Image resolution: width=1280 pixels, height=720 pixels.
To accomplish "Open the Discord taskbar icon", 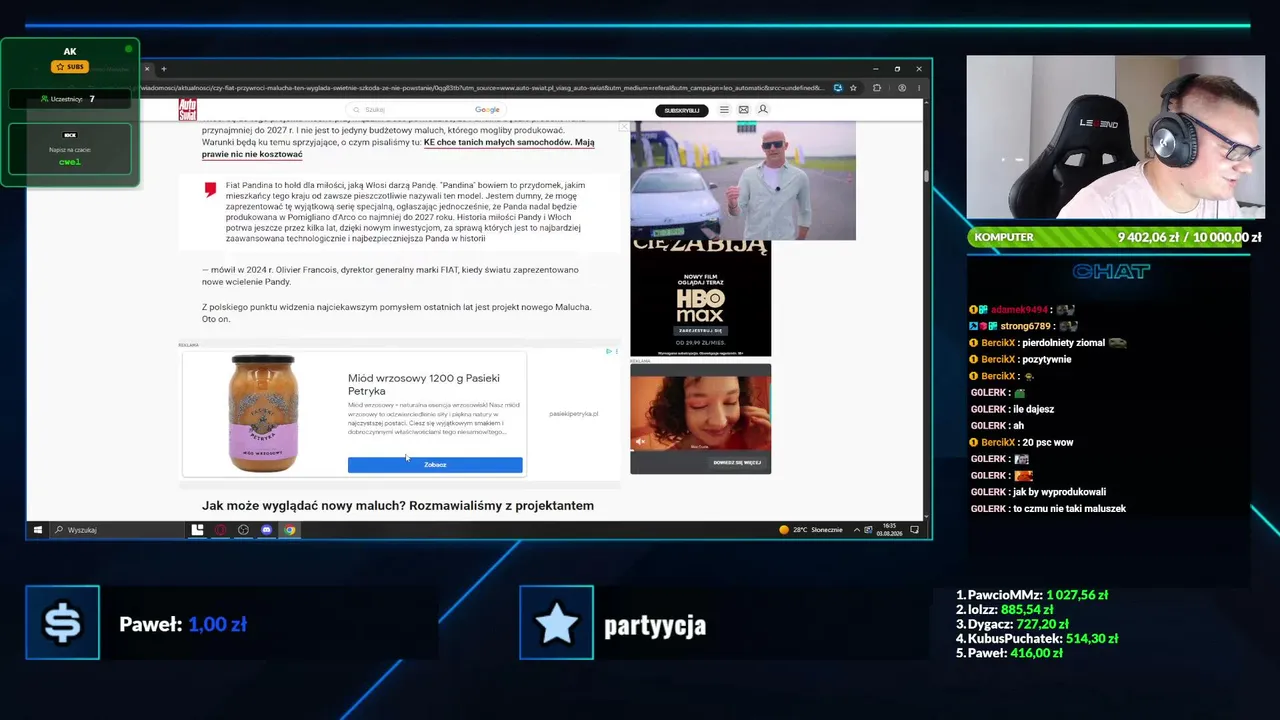I will pyautogui.click(x=266, y=530).
